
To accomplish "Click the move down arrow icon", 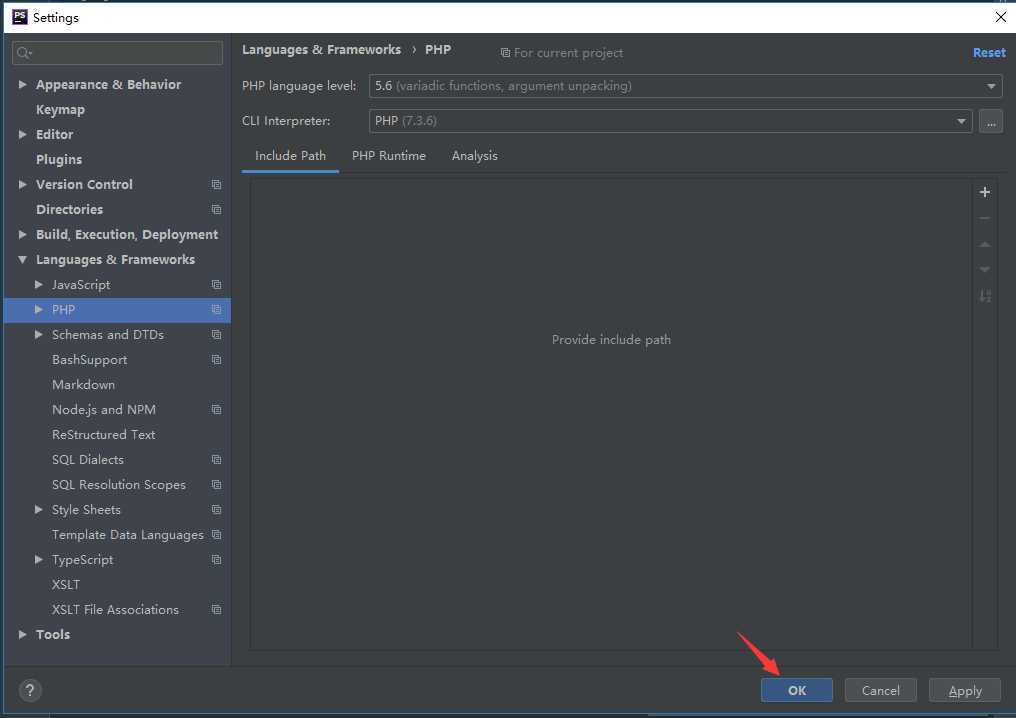I will pos(984,270).
